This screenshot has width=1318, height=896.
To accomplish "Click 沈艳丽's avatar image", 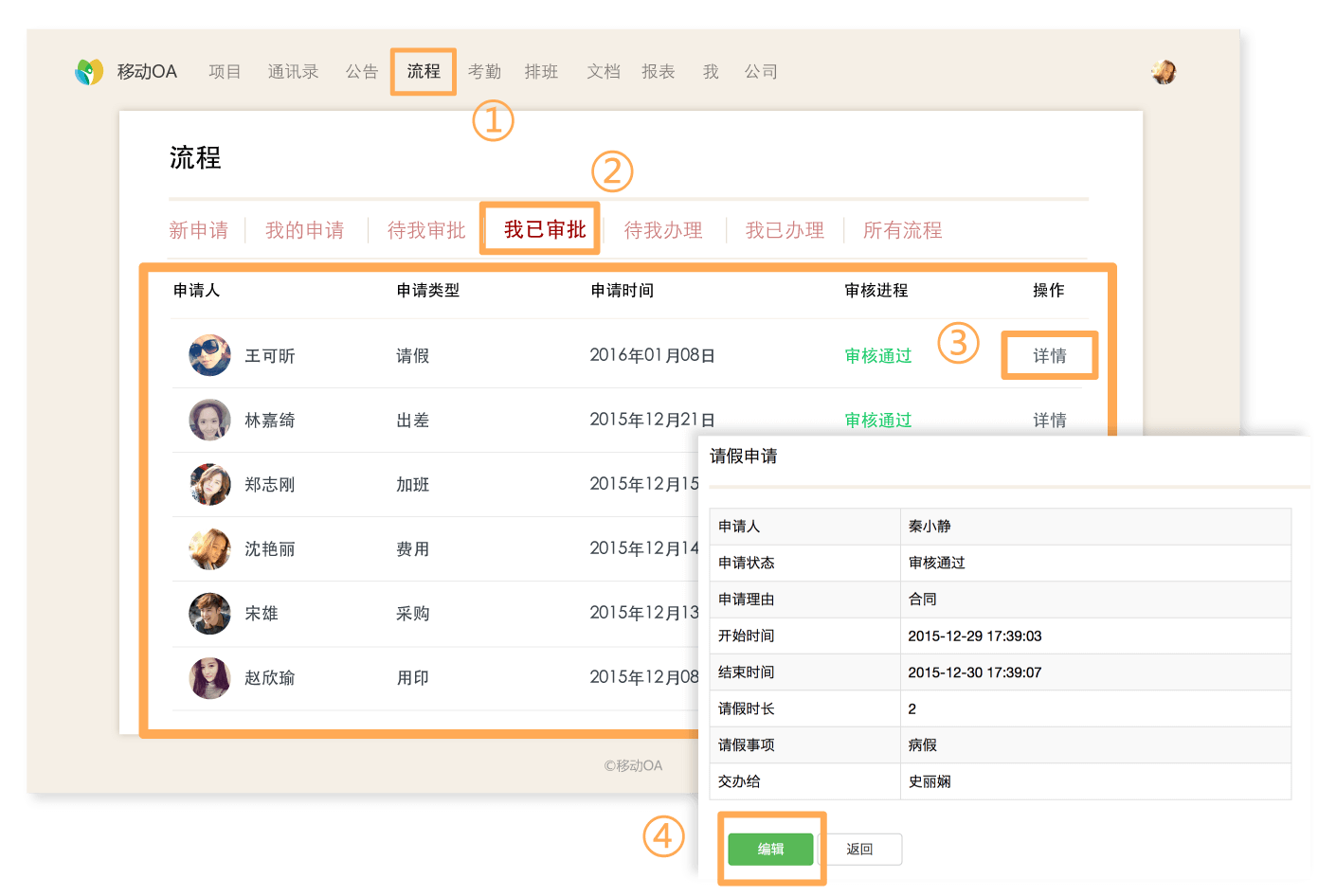I will (x=209, y=549).
